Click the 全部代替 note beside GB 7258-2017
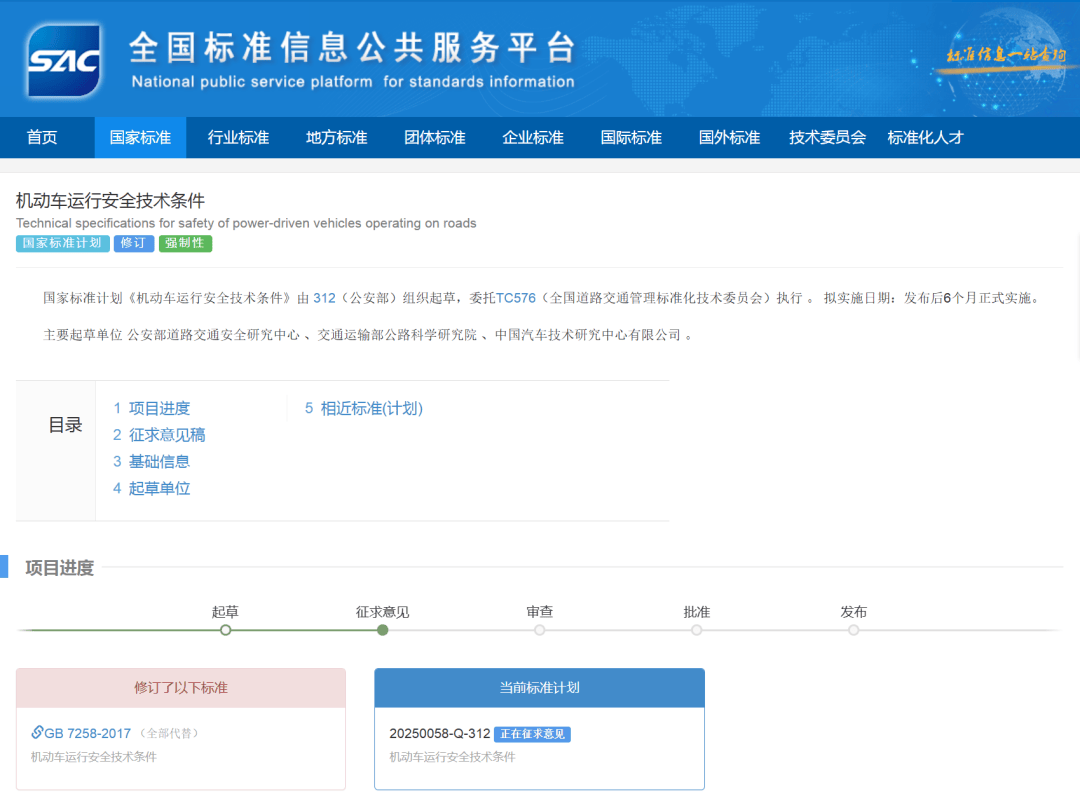 click(169, 734)
